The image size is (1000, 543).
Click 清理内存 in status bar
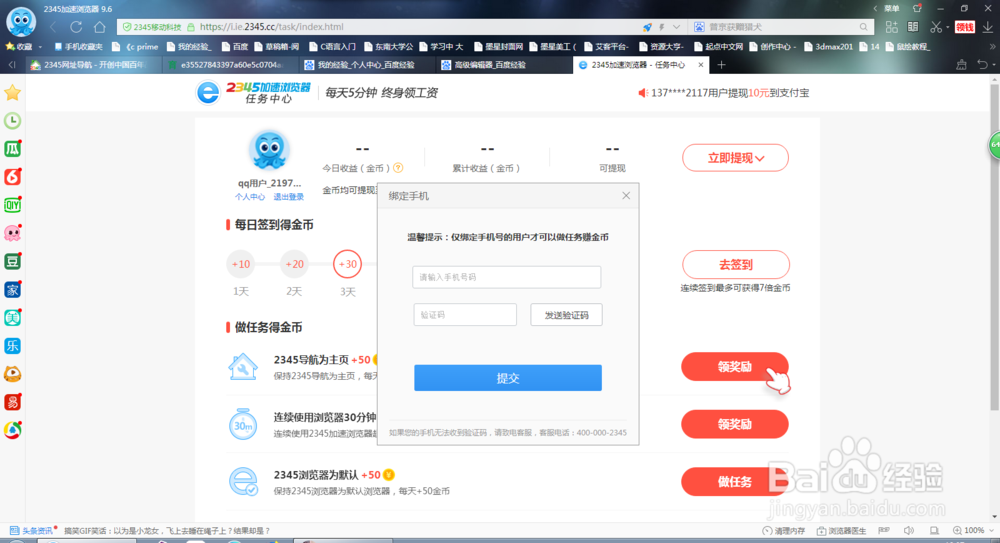pos(784,530)
